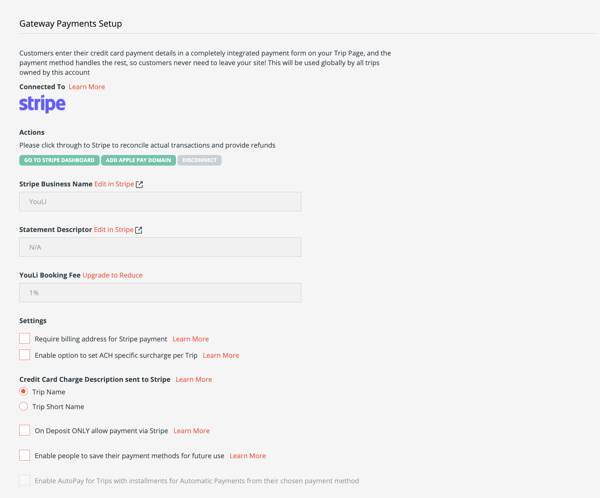Image resolution: width=600 pixels, height=498 pixels.
Task: Click Add Apple Pay Domain button
Action: 139,160
